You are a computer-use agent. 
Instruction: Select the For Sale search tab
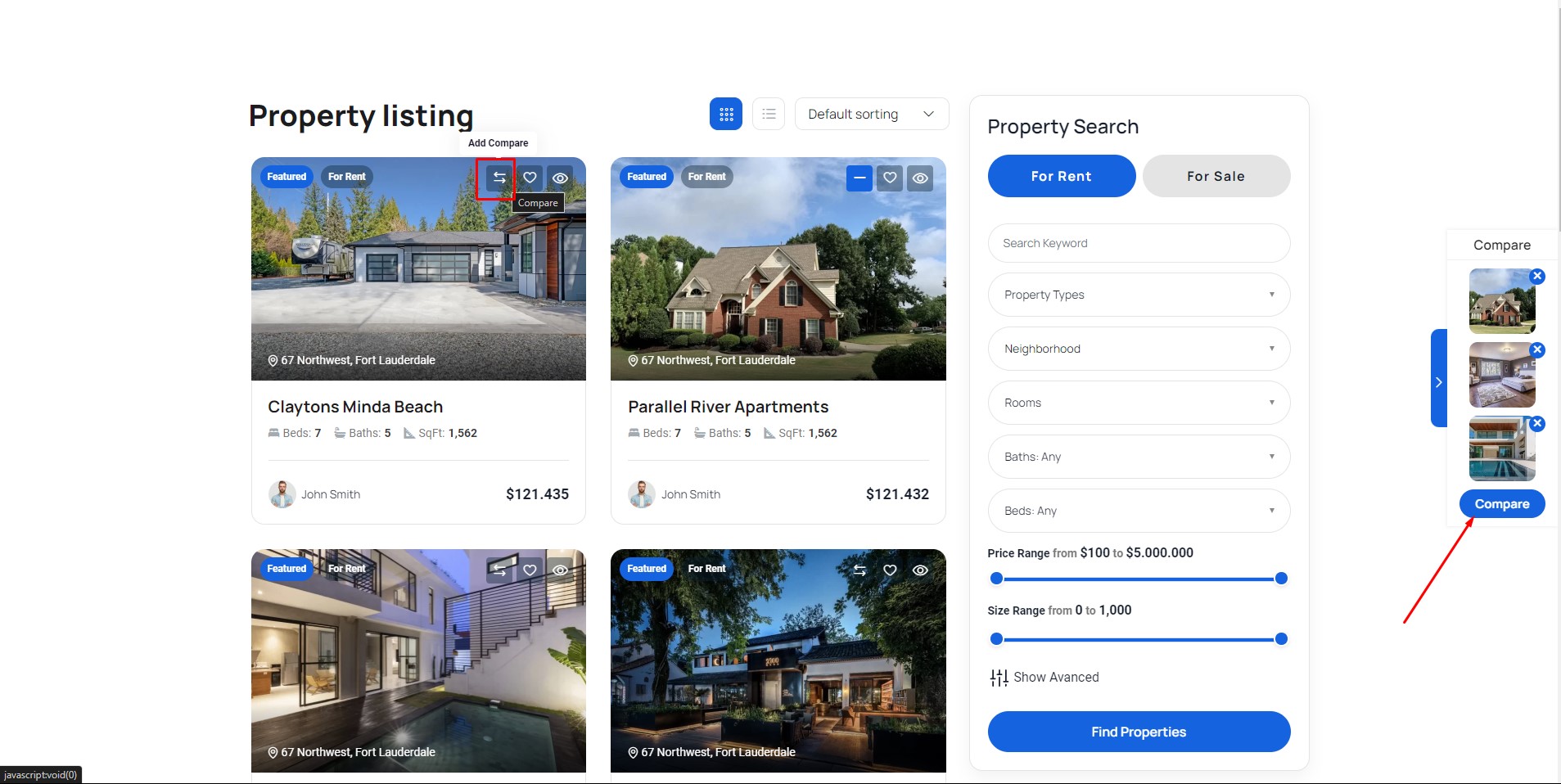click(1216, 176)
